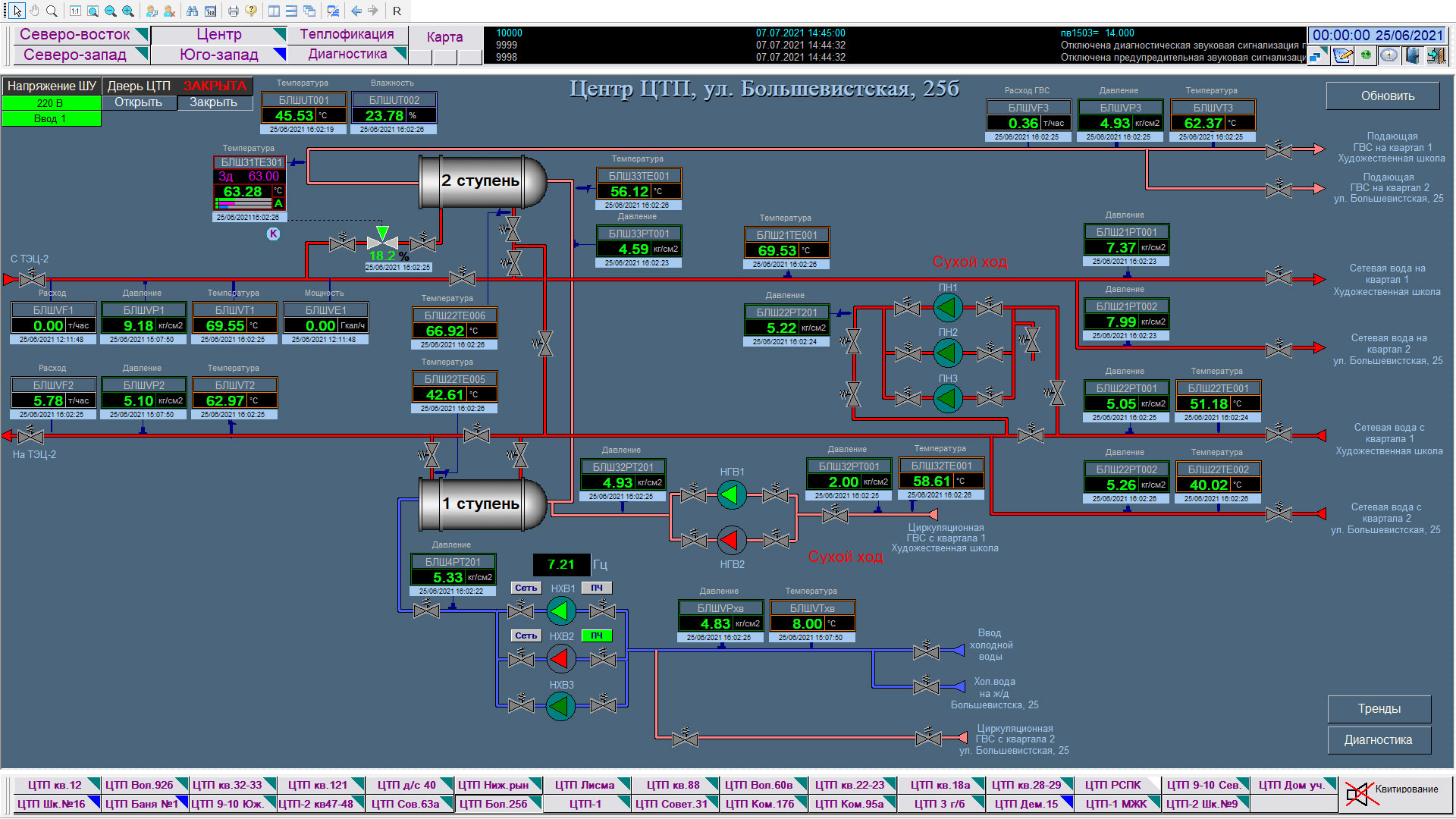Click the user logout icon
The width and height of the screenshot is (1456, 819).
coord(170,11)
